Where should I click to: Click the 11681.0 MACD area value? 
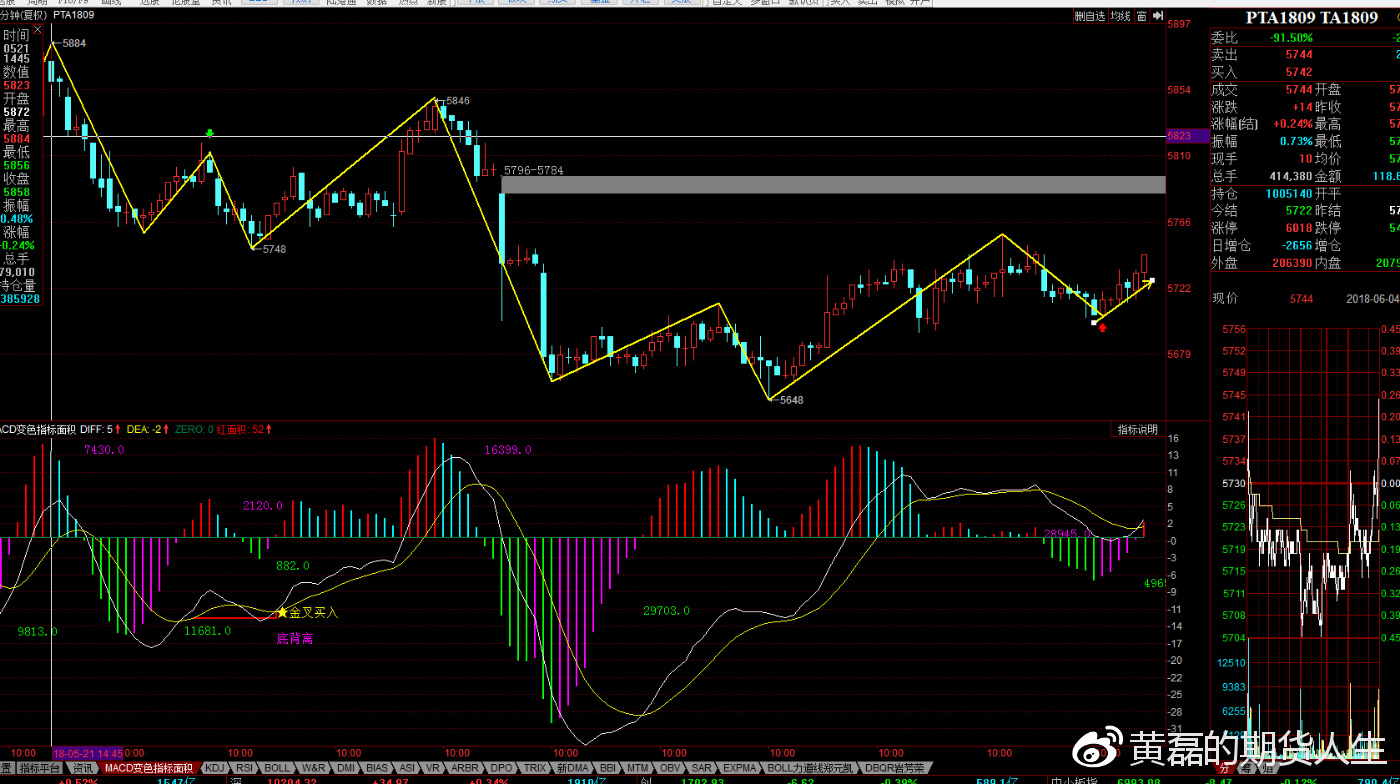207,630
